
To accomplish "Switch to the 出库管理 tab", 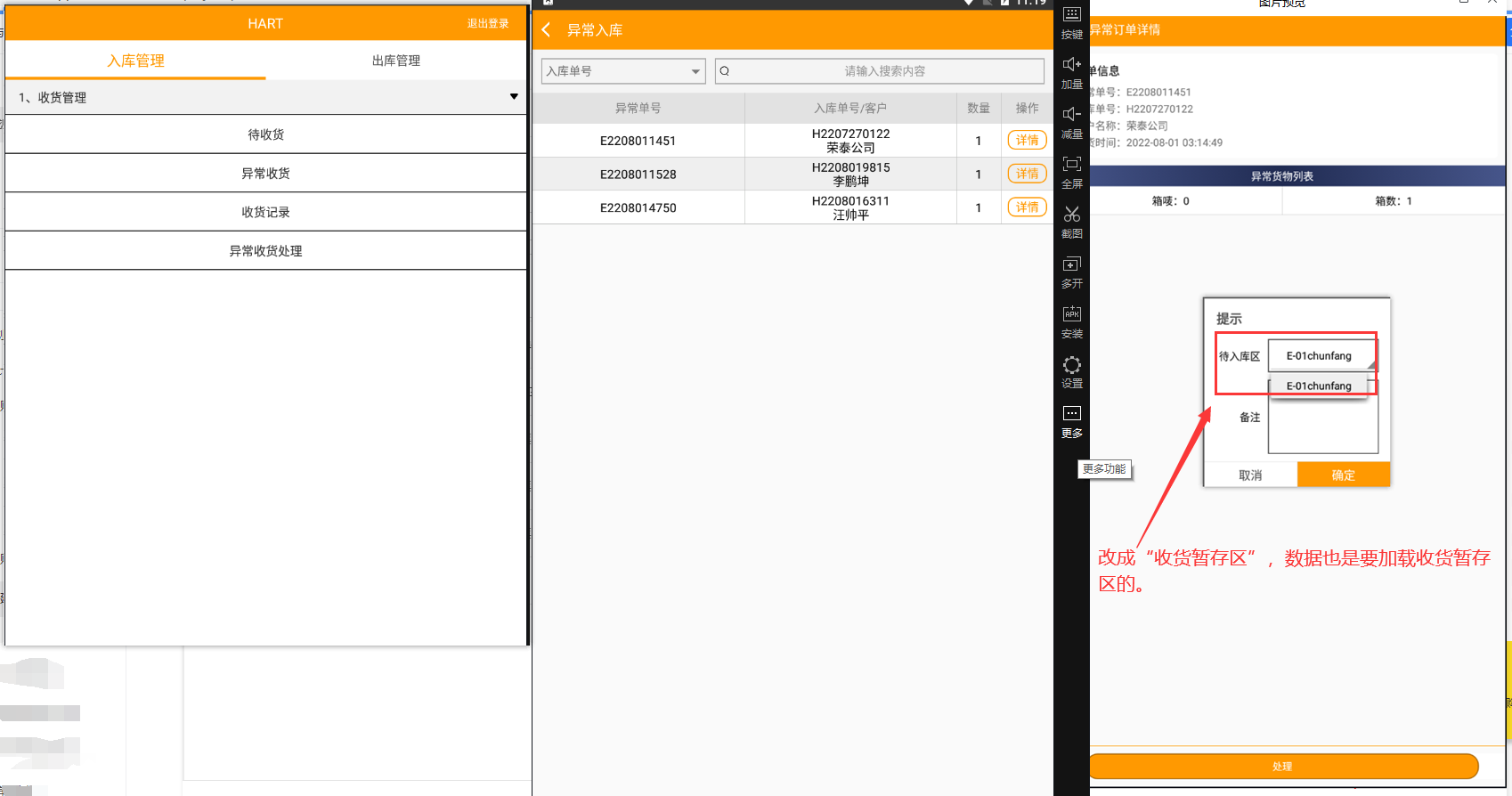I will pos(396,61).
